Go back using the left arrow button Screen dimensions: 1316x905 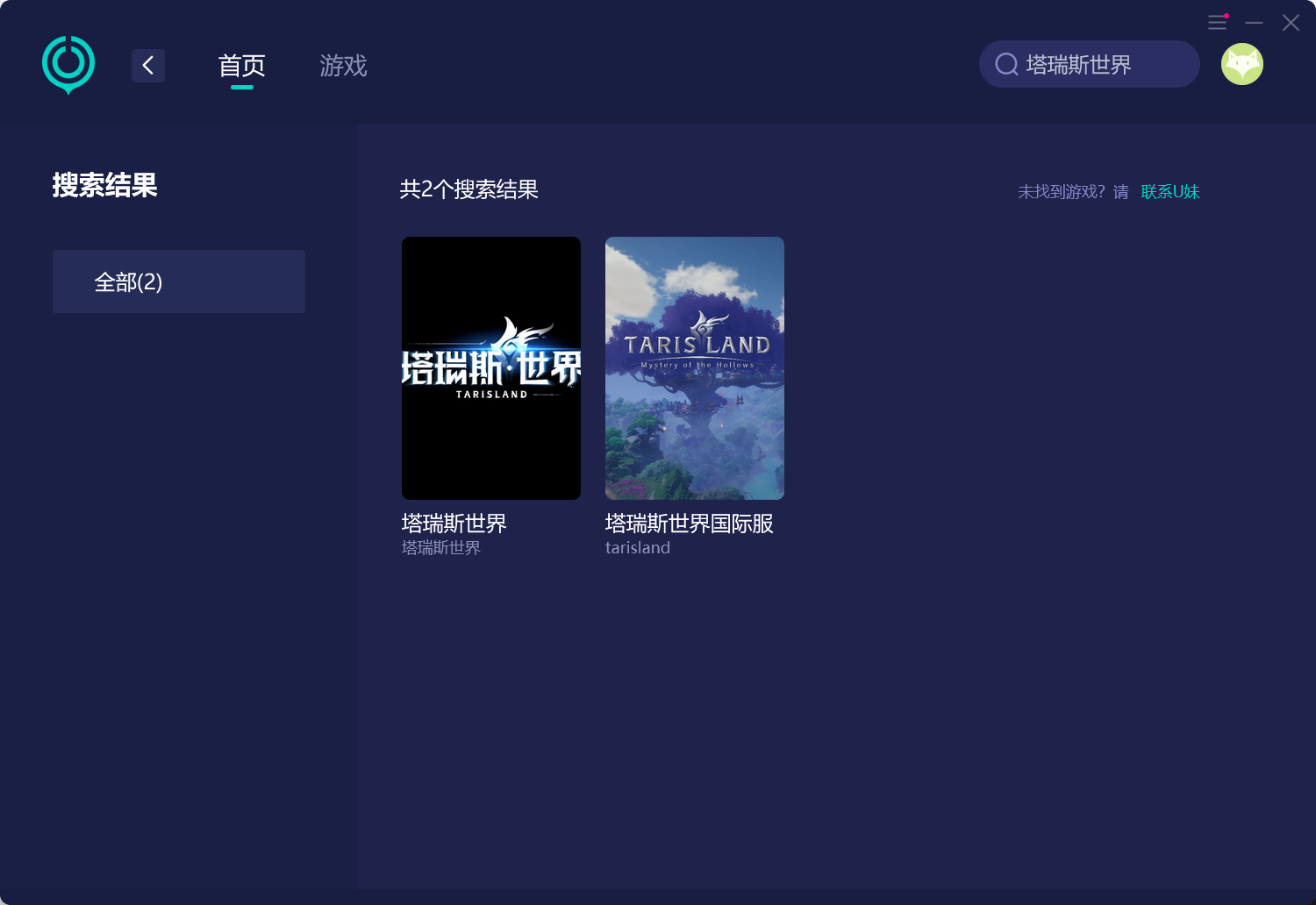[x=148, y=65]
